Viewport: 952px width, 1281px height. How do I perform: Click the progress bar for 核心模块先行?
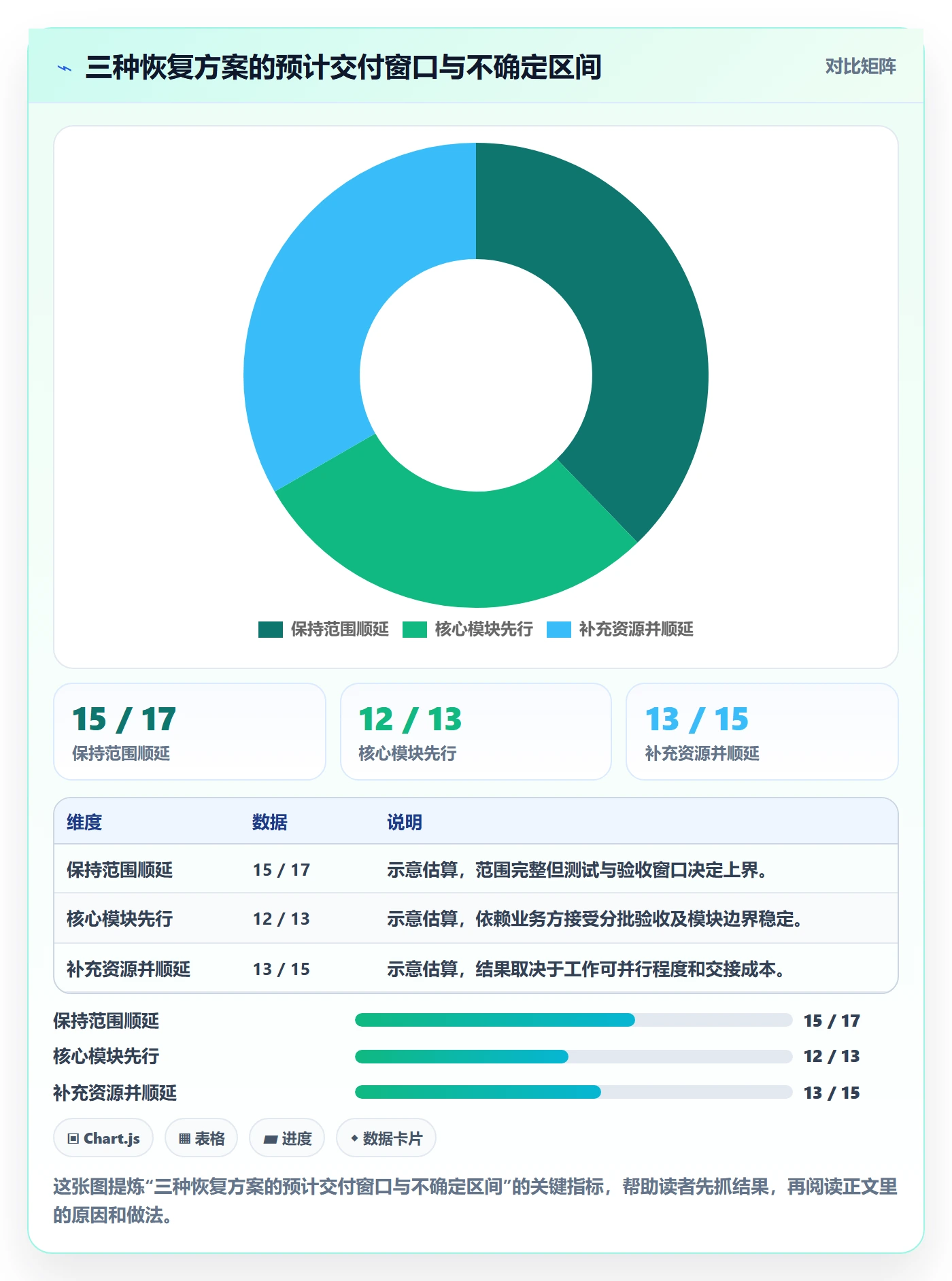[x=573, y=1056]
